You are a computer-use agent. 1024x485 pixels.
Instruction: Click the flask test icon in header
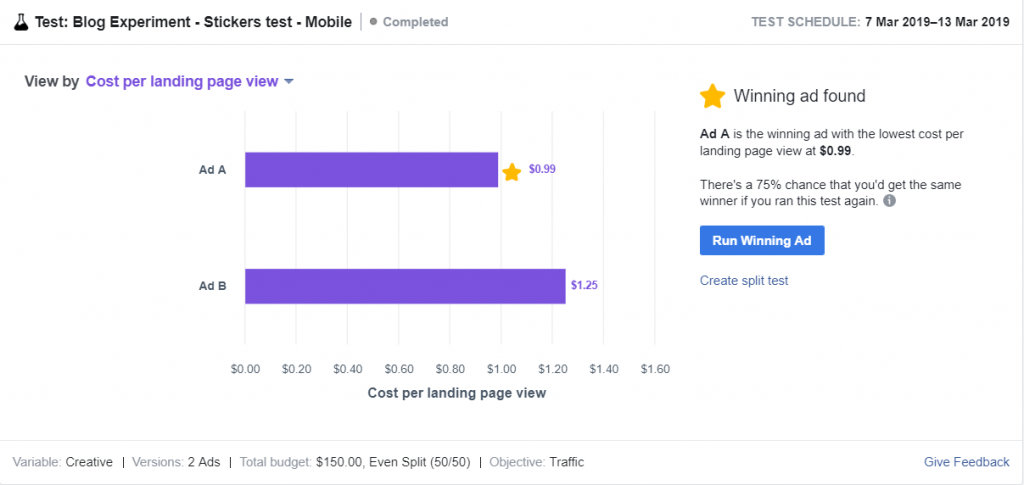21,22
